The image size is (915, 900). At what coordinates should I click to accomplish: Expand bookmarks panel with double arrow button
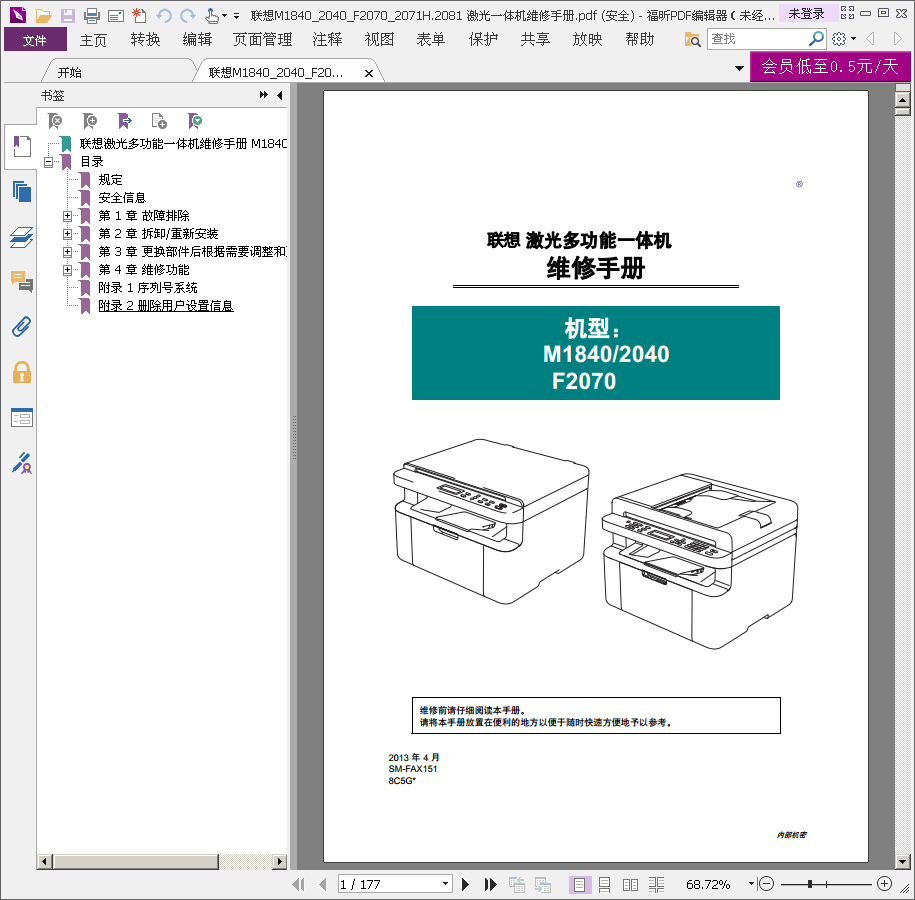coord(264,95)
